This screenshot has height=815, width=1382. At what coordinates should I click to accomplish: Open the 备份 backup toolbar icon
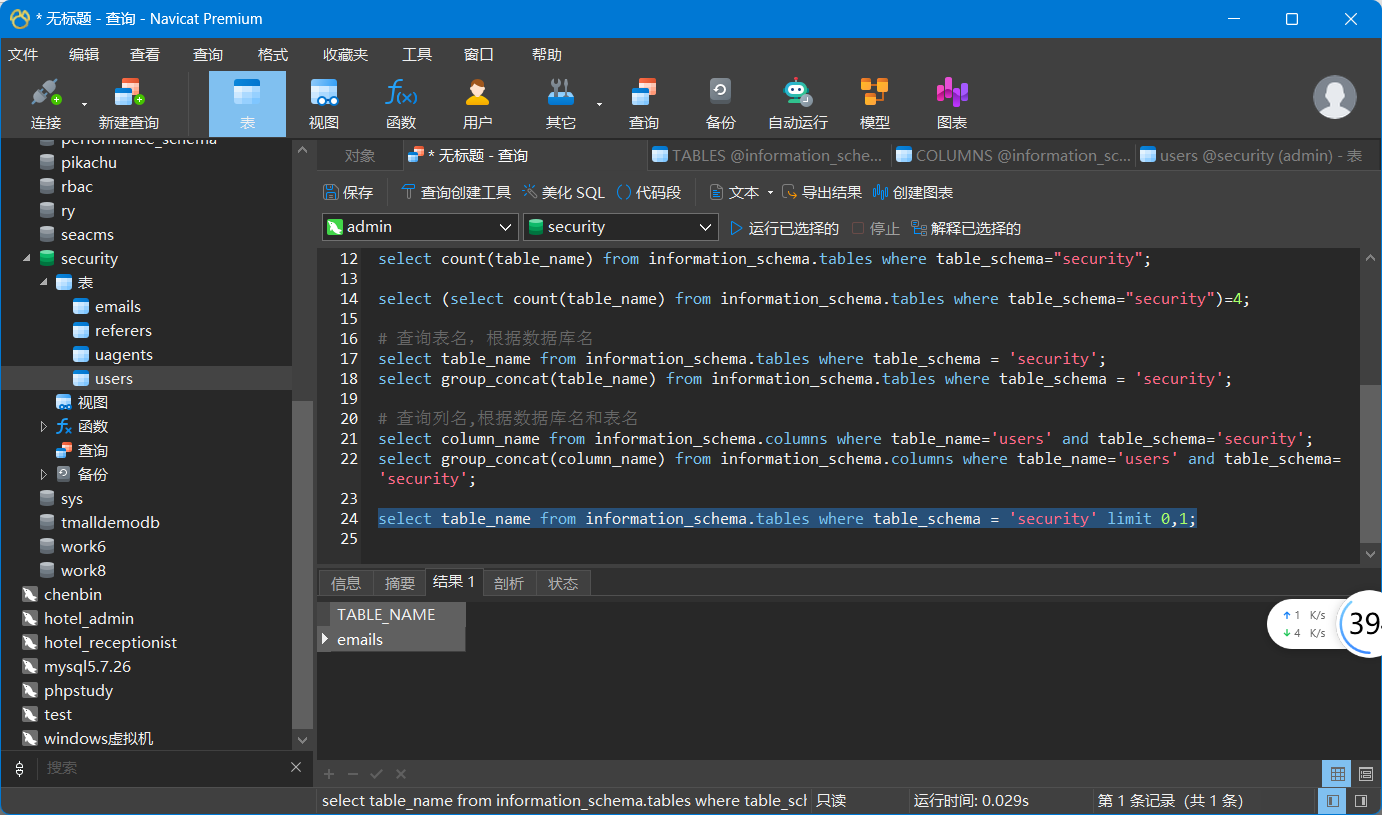coord(721,104)
